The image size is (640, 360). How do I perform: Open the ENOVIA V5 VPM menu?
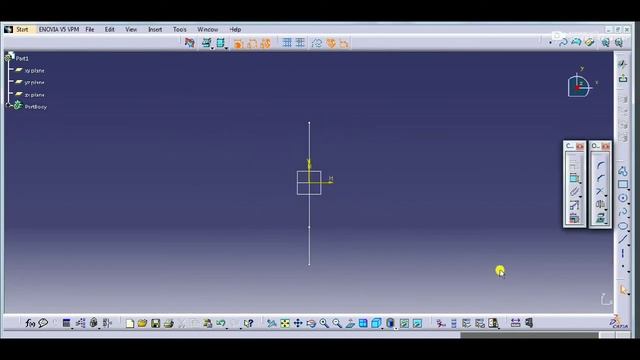[x=59, y=29]
